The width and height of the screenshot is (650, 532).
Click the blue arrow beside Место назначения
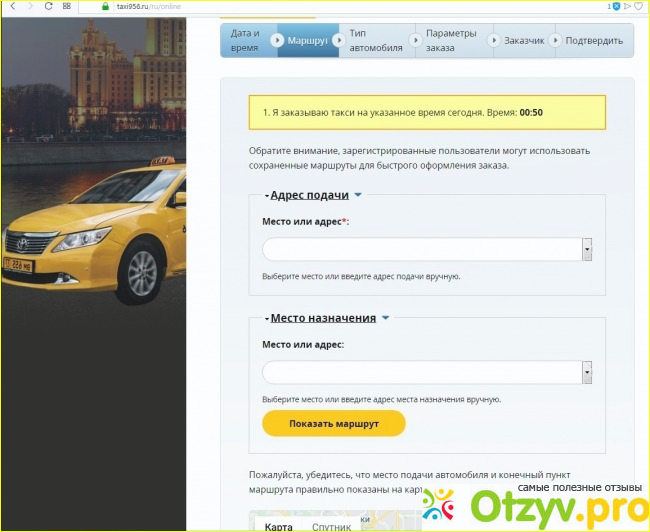point(385,318)
